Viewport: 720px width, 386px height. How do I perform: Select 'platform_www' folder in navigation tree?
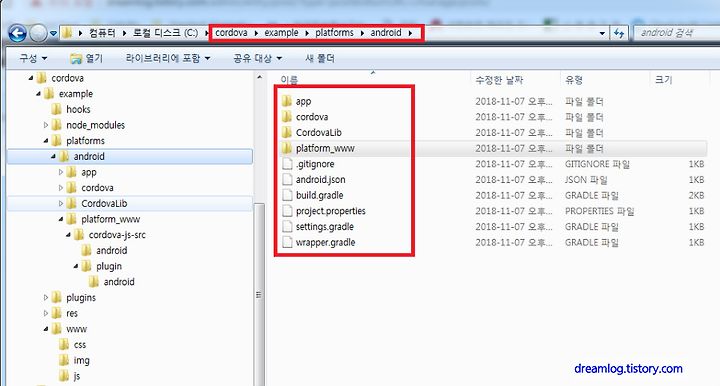(x=103, y=219)
